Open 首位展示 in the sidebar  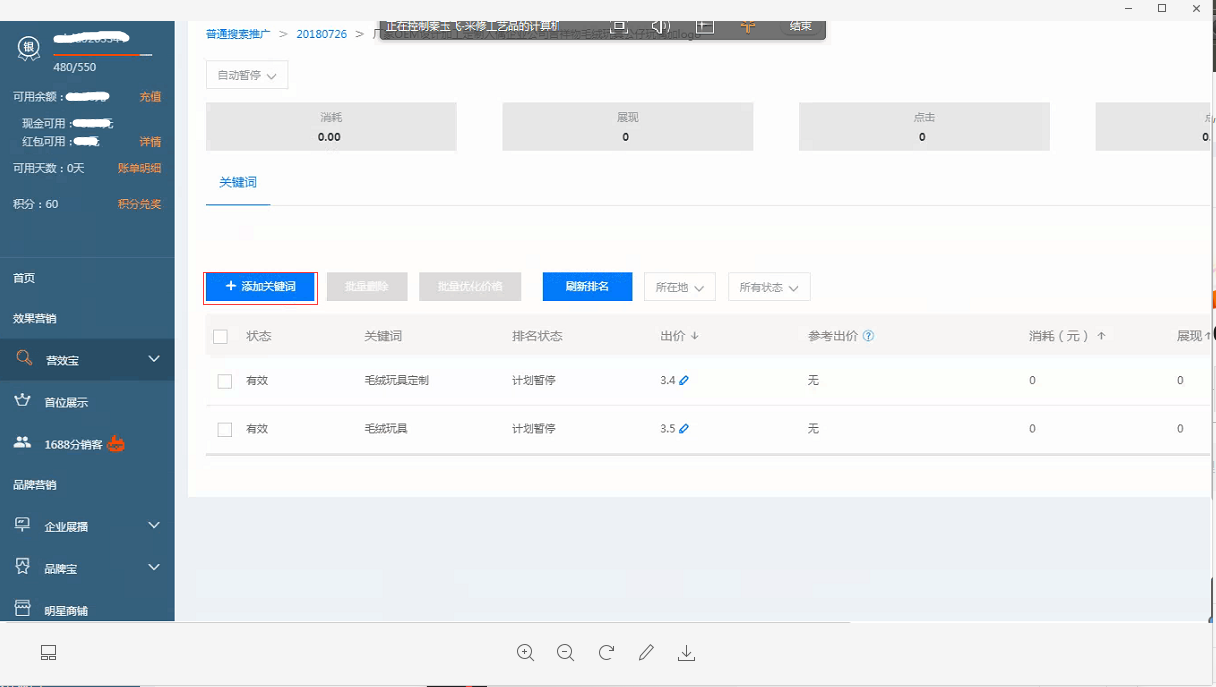coord(66,402)
